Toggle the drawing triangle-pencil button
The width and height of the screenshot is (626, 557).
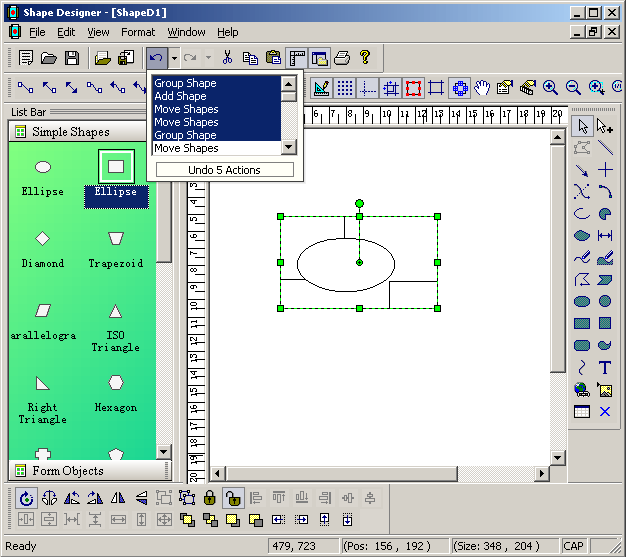point(321,87)
